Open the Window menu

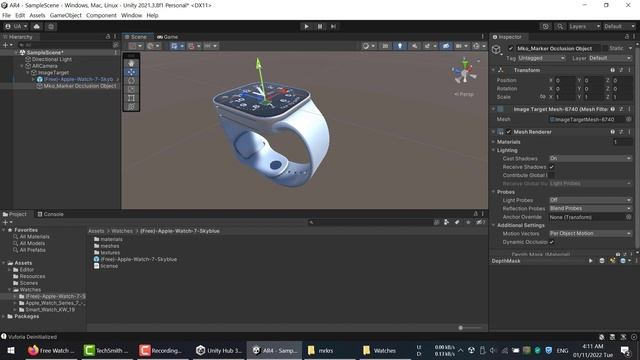coord(131,16)
